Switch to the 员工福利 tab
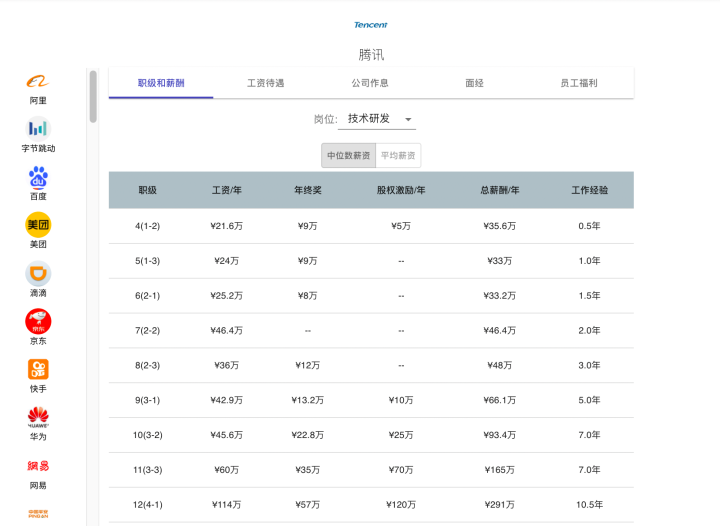The image size is (720, 526). (x=579, y=83)
